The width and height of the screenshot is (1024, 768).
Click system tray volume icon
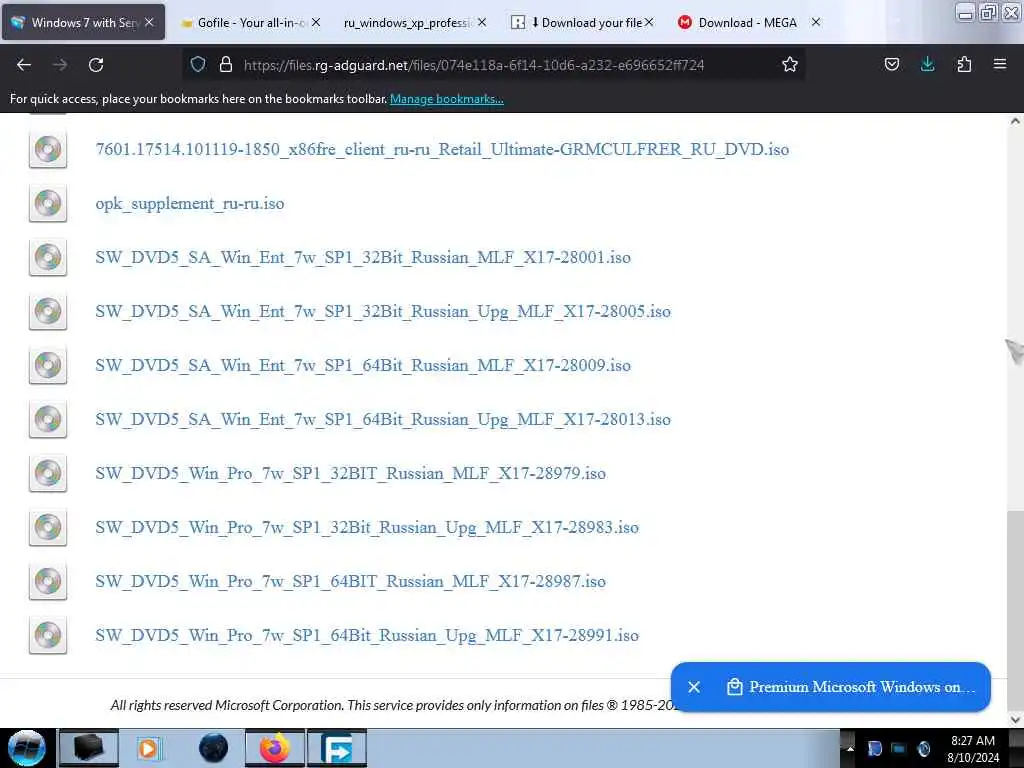point(923,748)
